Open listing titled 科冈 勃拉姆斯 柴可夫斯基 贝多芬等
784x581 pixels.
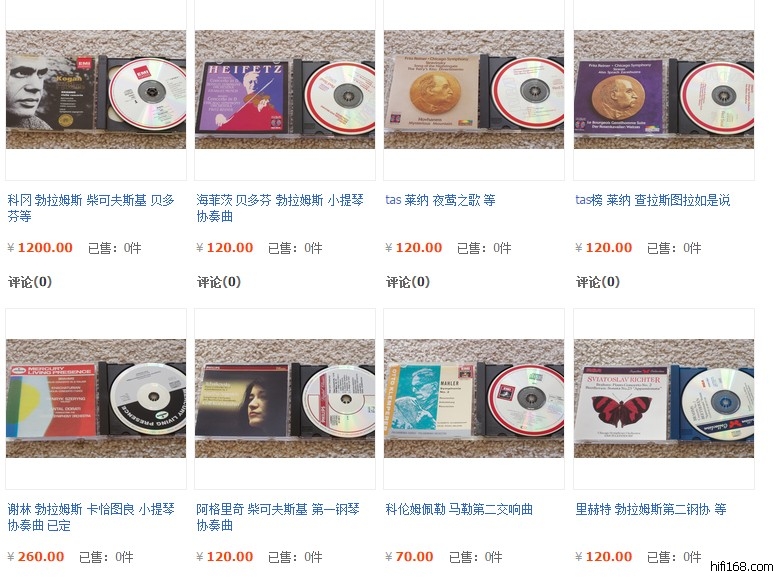tap(91, 208)
